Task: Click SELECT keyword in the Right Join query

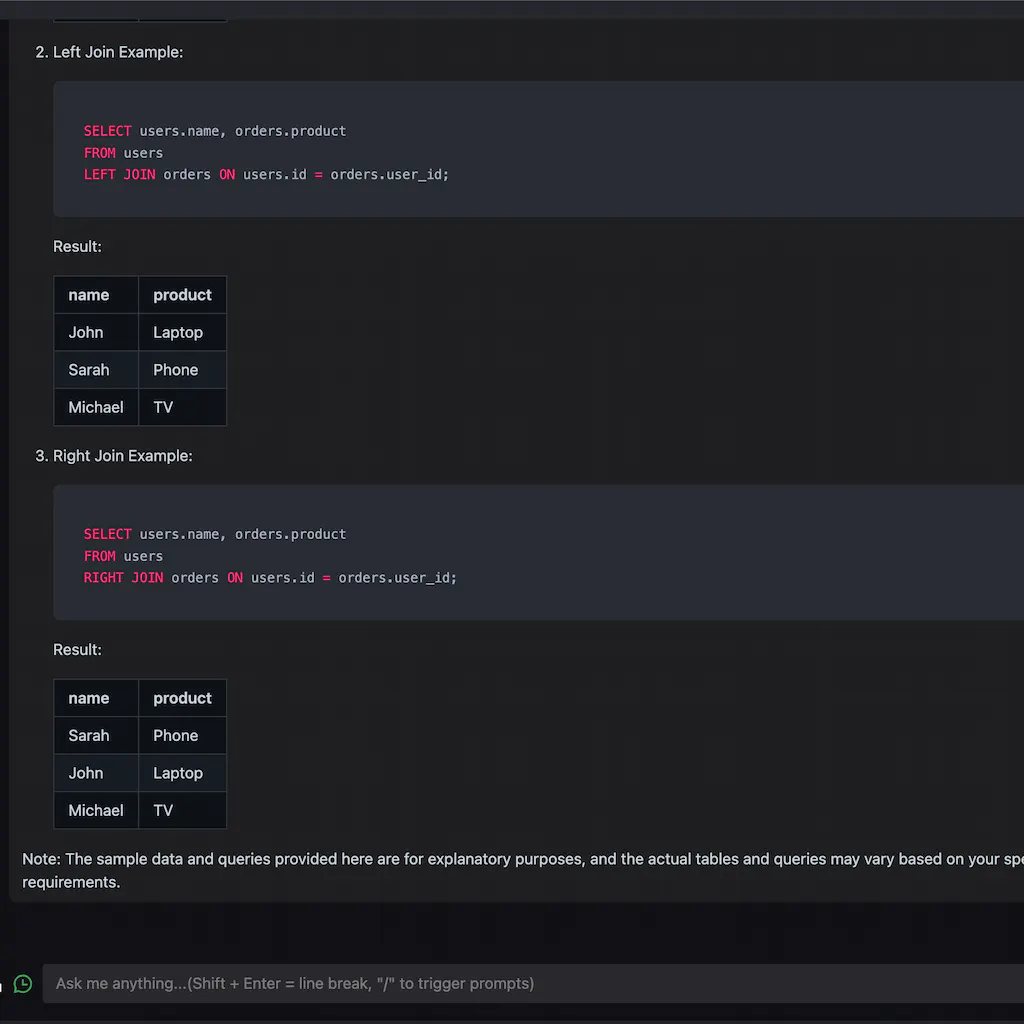Action: click(107, 534)
